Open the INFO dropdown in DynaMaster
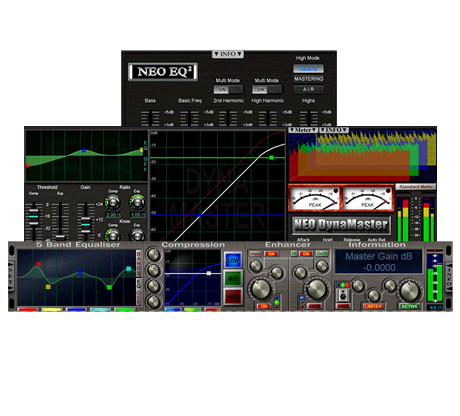Image resolution: width=460 pixels, height=416 pixels. click(334, 130)
